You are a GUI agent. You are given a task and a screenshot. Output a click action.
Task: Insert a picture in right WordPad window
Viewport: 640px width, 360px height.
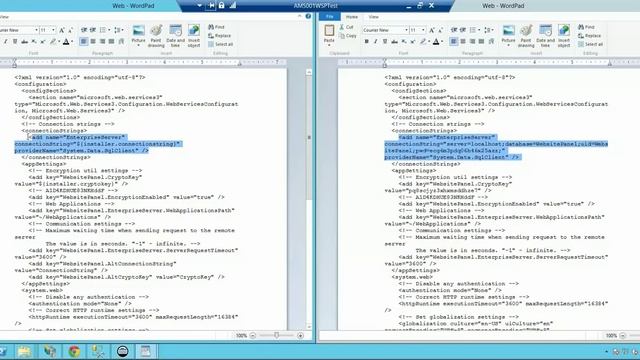point(508,36)
